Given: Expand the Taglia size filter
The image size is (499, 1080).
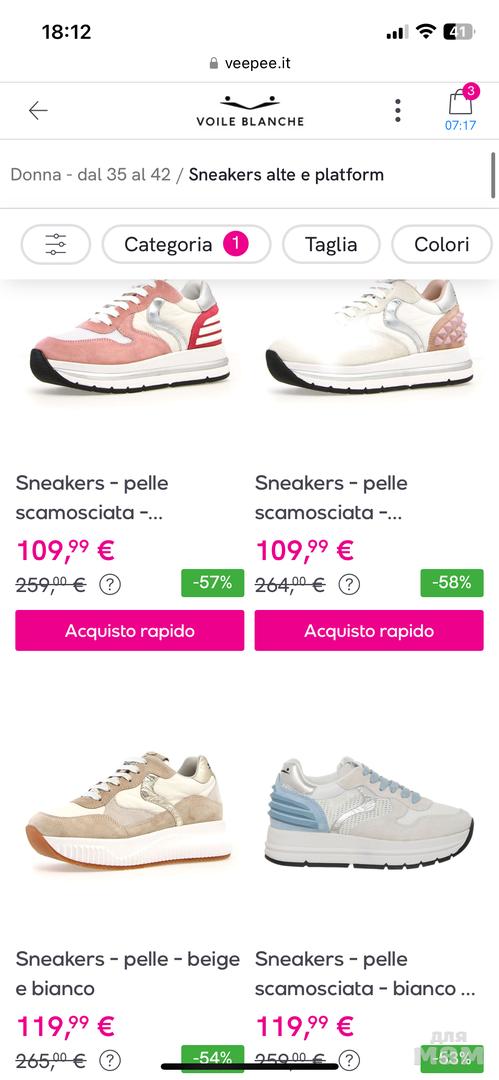Looking at the screenshot, I should (x=332, y=245).
